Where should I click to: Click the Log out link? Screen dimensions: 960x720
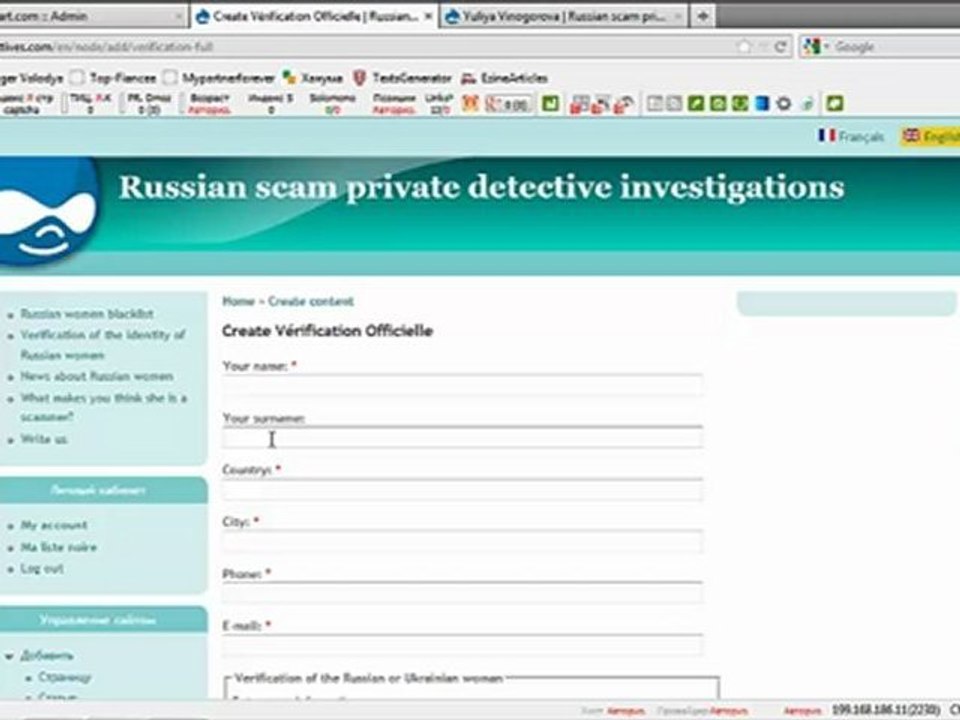(42, 569)
